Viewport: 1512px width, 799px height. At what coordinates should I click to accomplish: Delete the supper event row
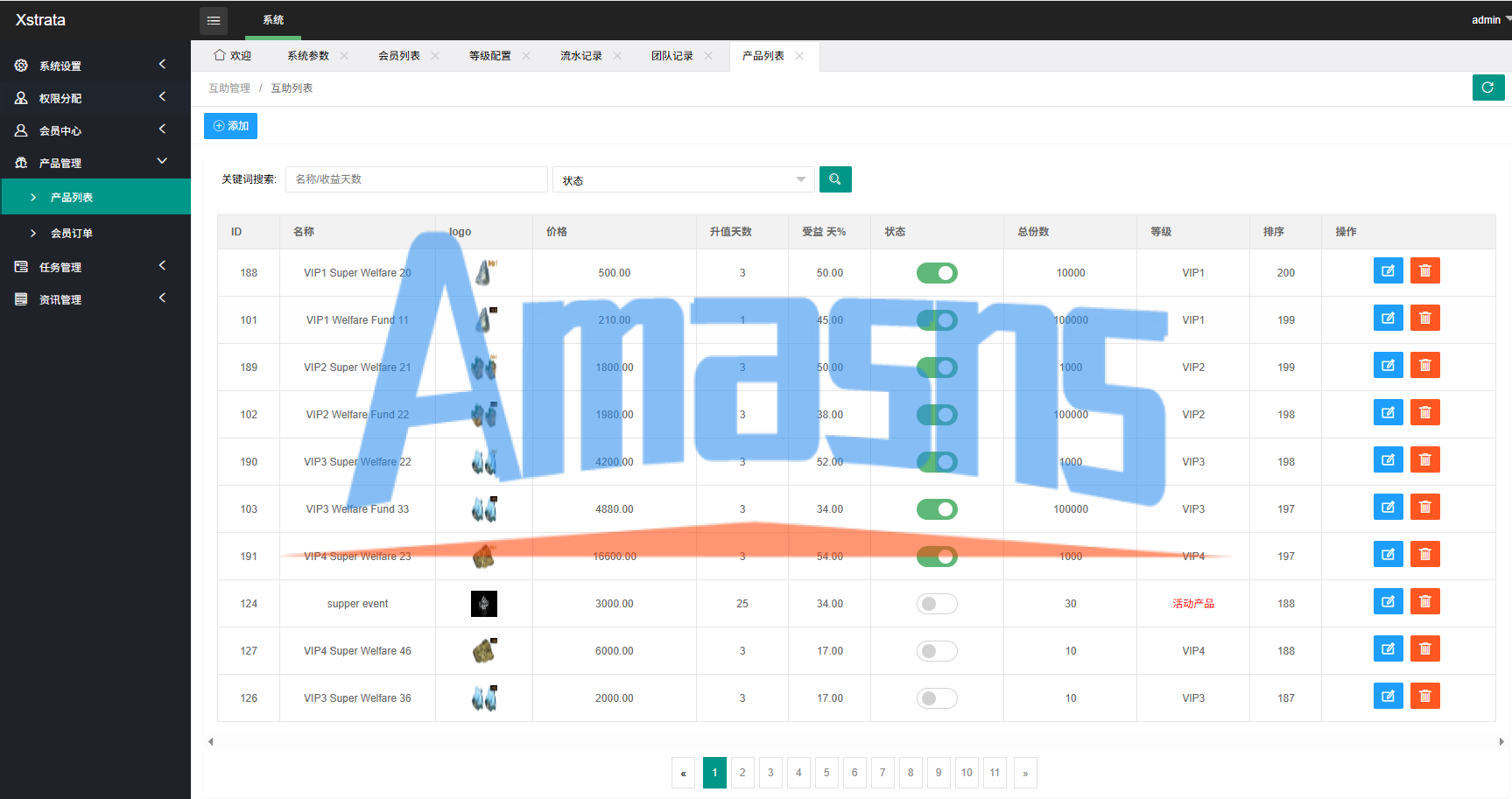pyautogui.click(x=1425, y=602)
